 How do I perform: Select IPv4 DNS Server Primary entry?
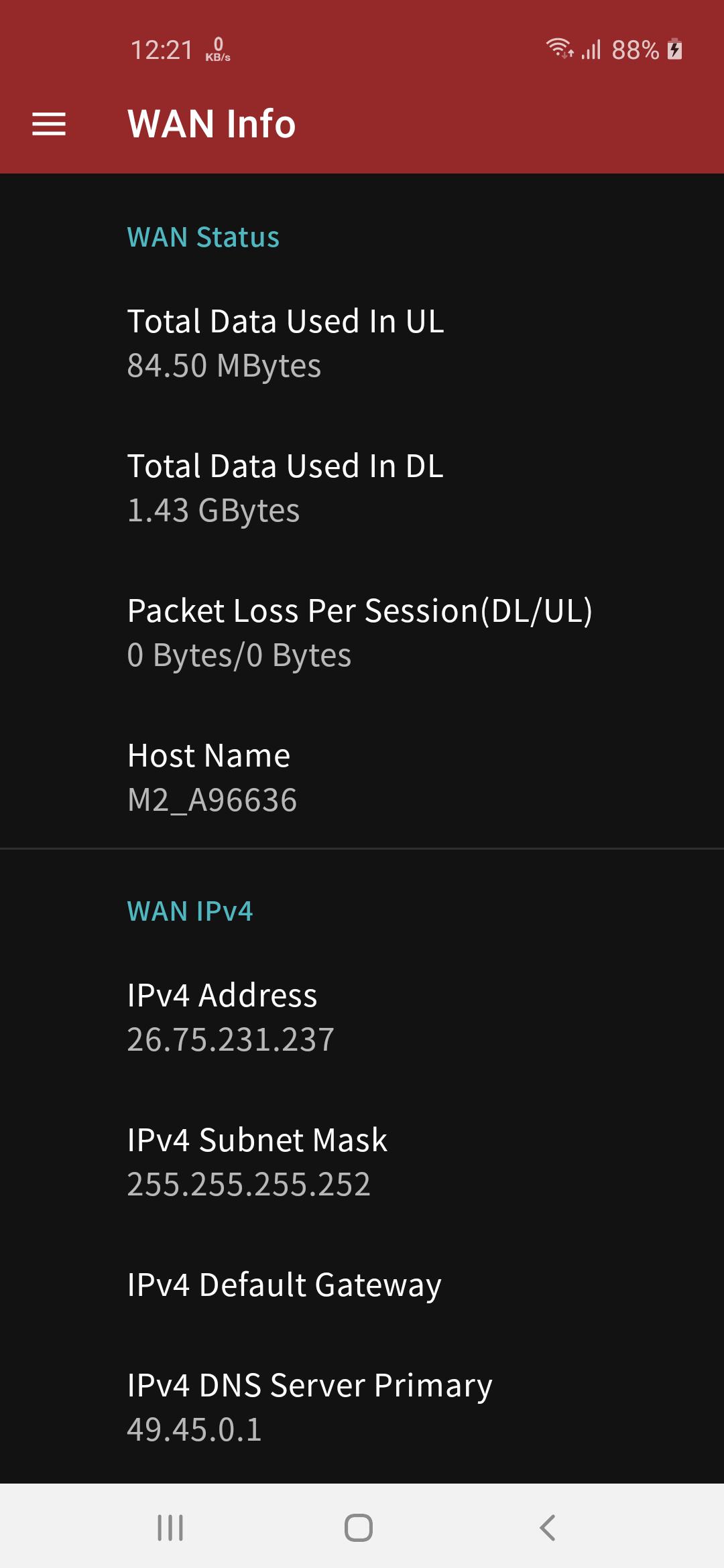tap(362, 1408)
